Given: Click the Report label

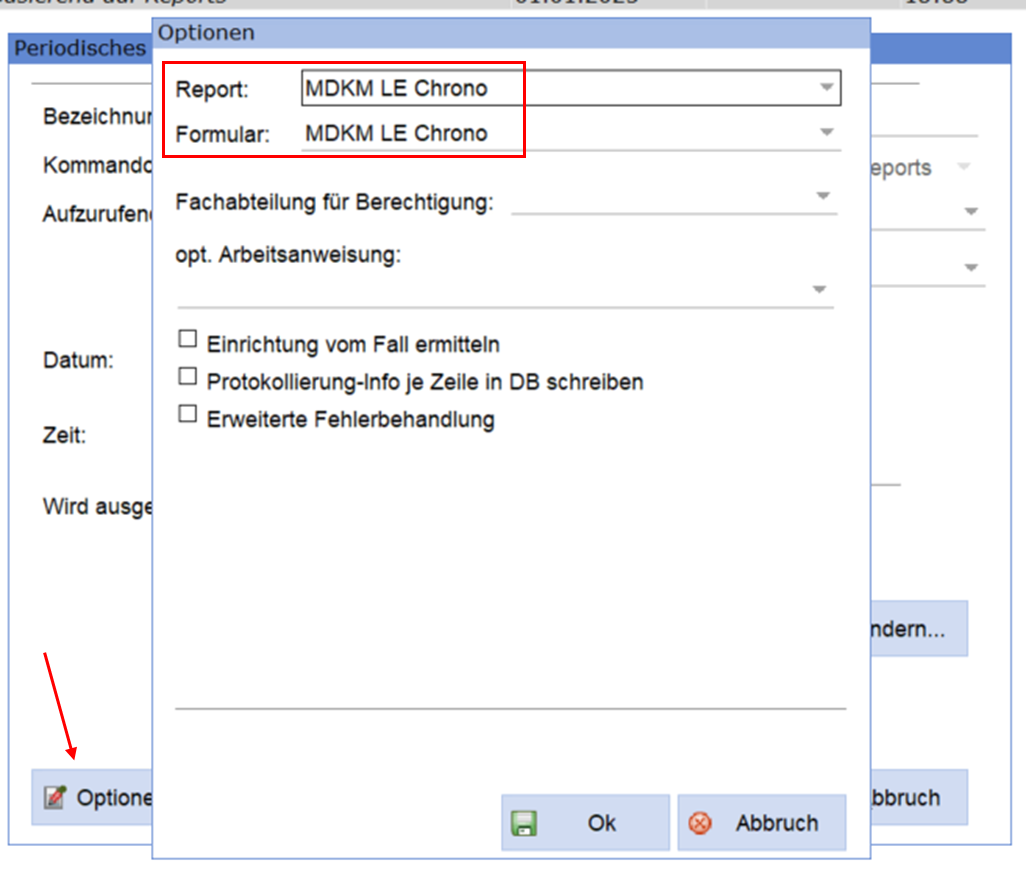Looking at the screenshot, I should coord(212,89).
